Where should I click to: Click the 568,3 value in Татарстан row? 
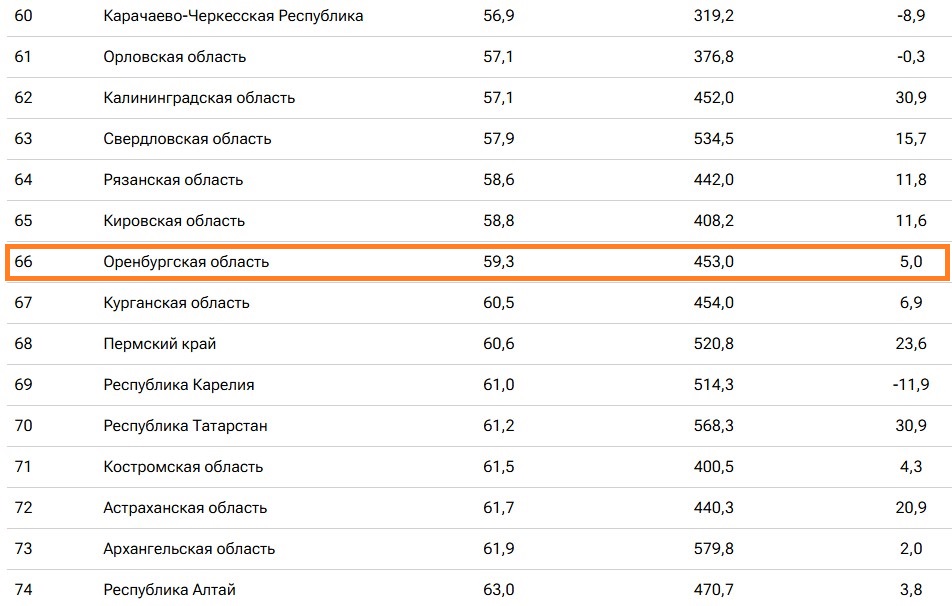point(713,426)
